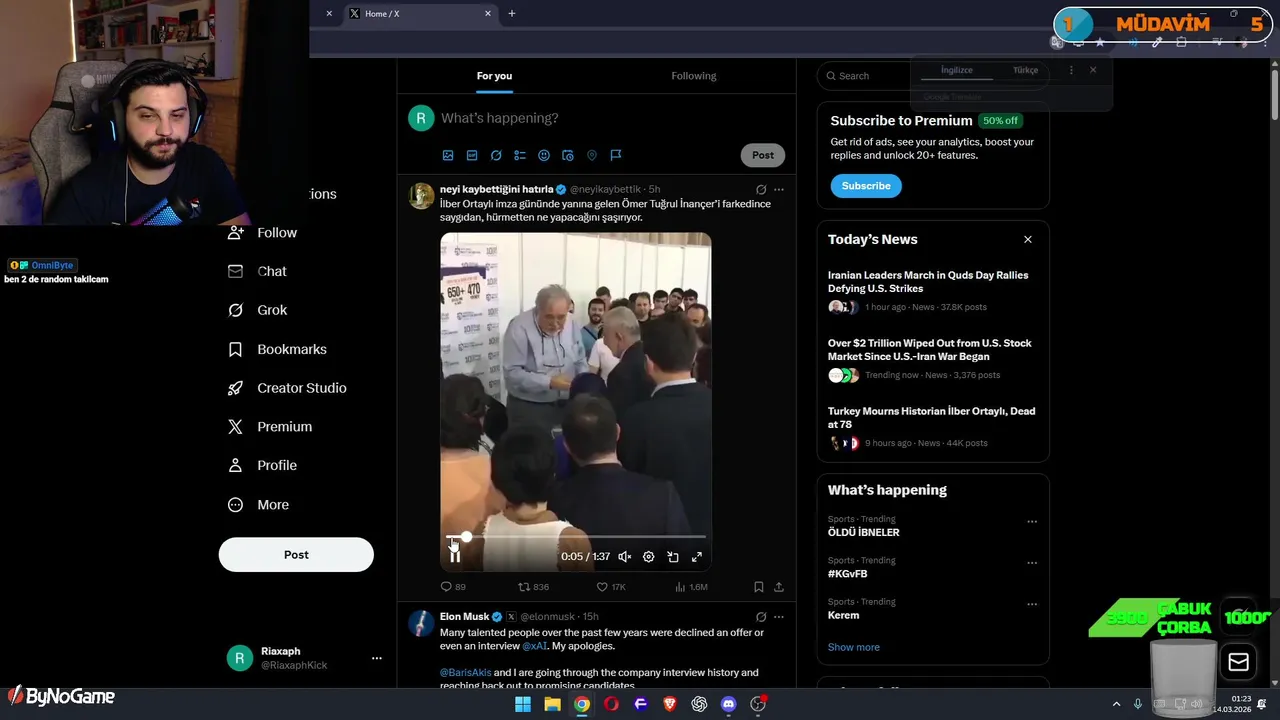Seek along the video progress bar
This screenshot has width=1280, height=720.
576,537
